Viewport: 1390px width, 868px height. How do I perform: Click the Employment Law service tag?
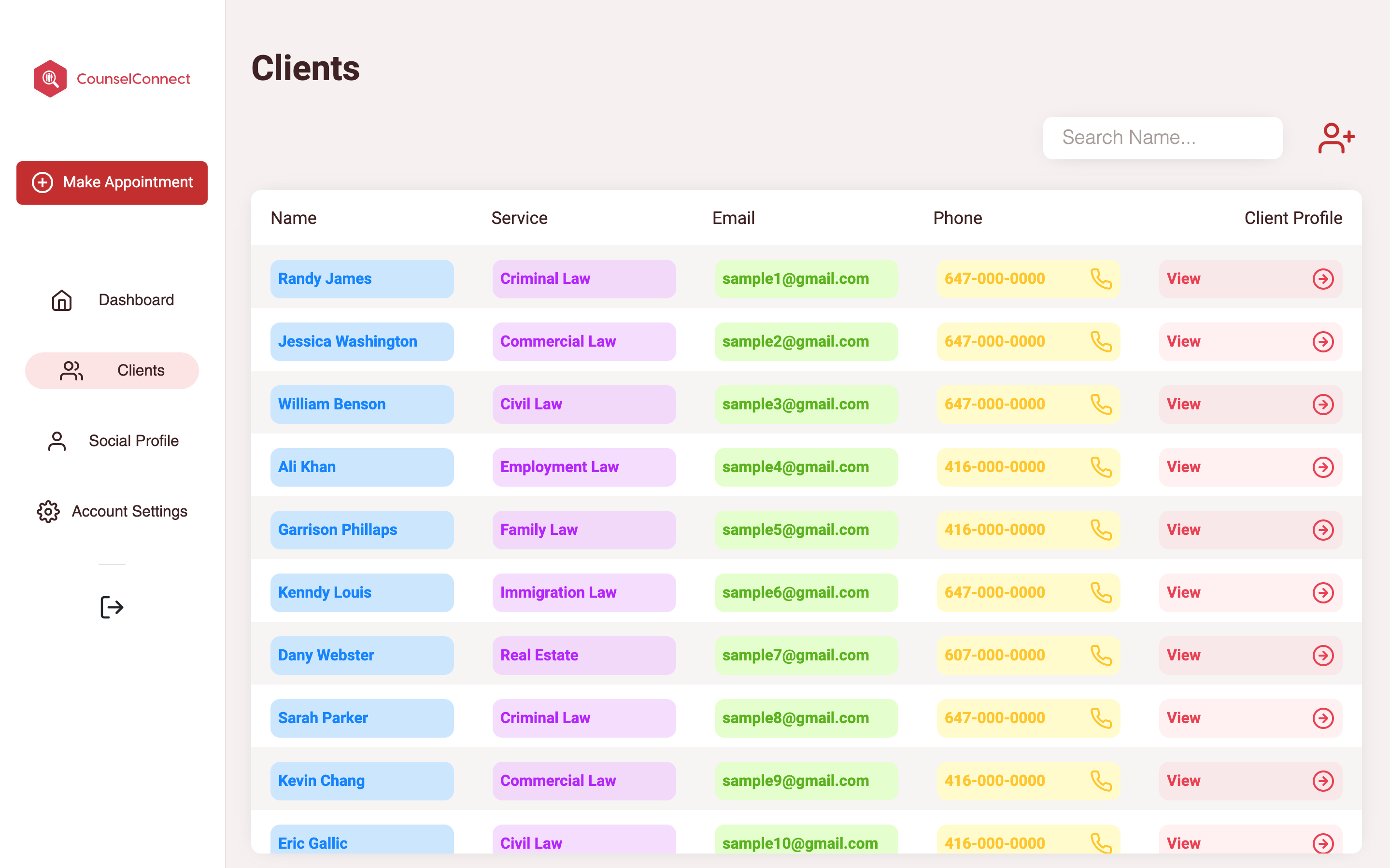pos(584,467)
